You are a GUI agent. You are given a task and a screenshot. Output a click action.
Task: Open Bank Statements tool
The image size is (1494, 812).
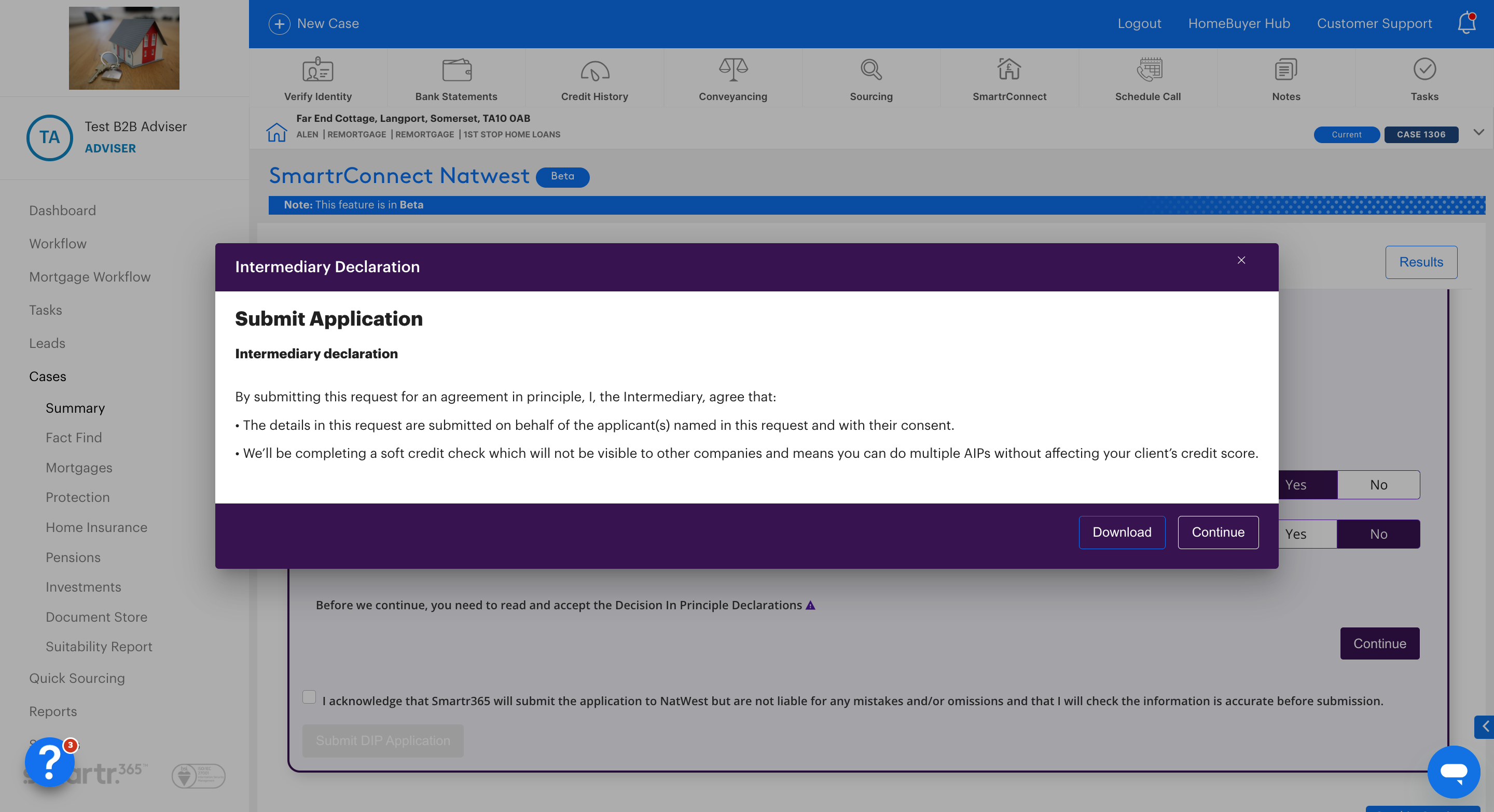(456, 78)
